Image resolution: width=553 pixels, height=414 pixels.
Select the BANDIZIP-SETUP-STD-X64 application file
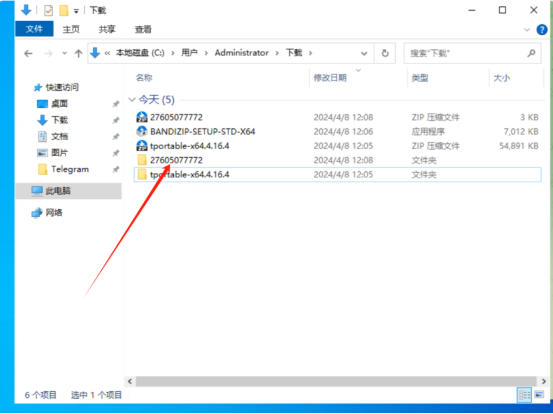coord(202,132)
